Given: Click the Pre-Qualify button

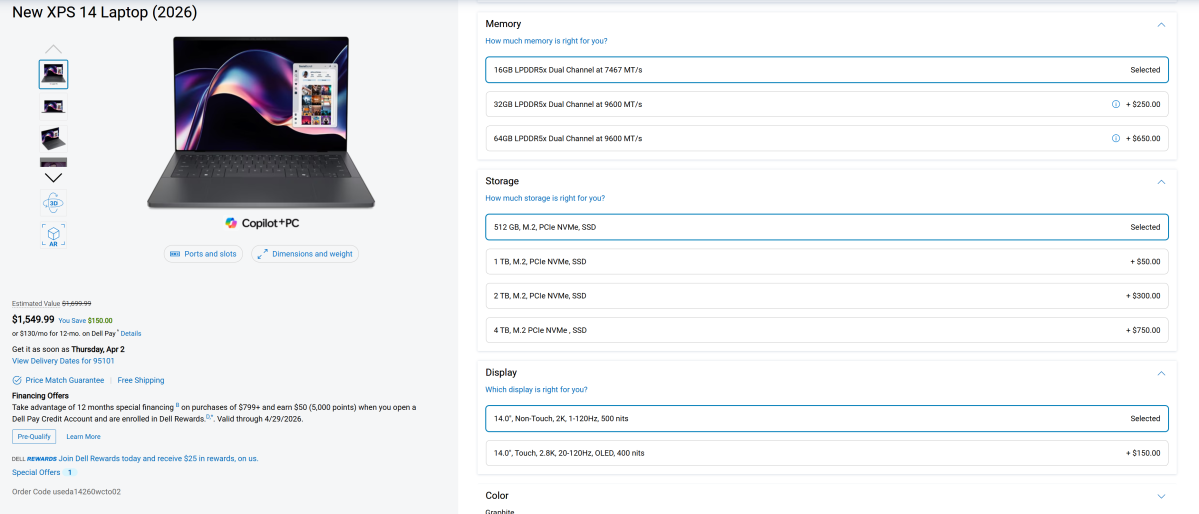Looking at the screenshot, I should click(x=34, y=436).
